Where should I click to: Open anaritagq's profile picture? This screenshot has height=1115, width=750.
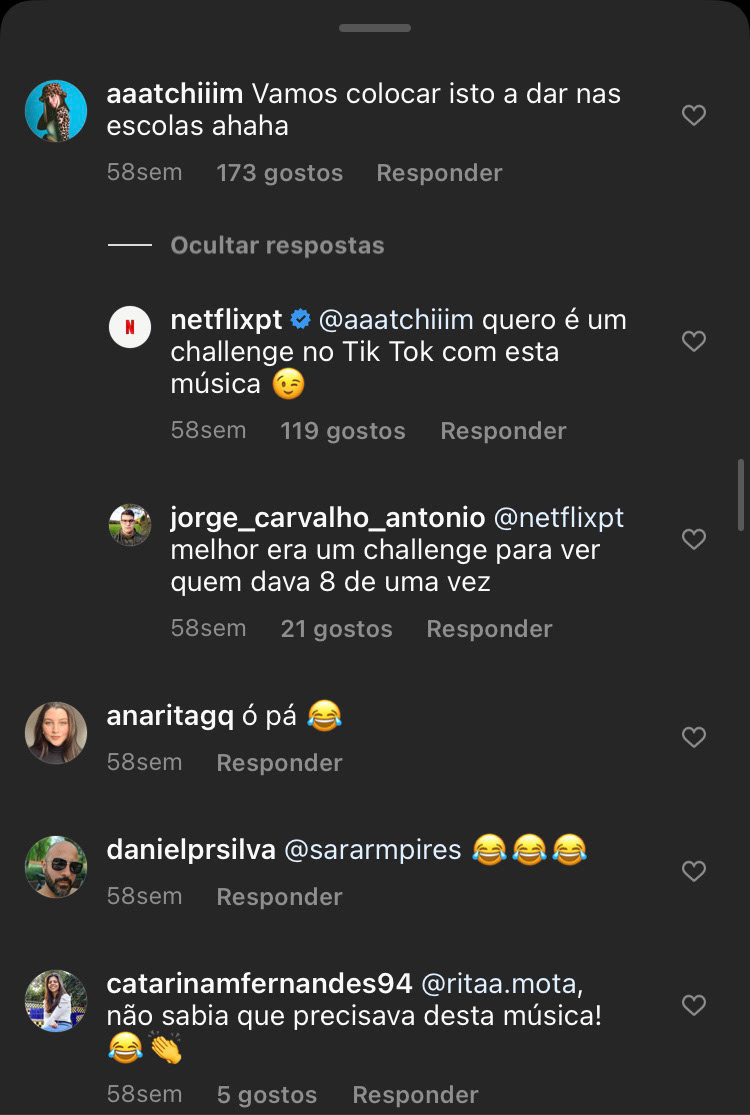pos(56,733)
